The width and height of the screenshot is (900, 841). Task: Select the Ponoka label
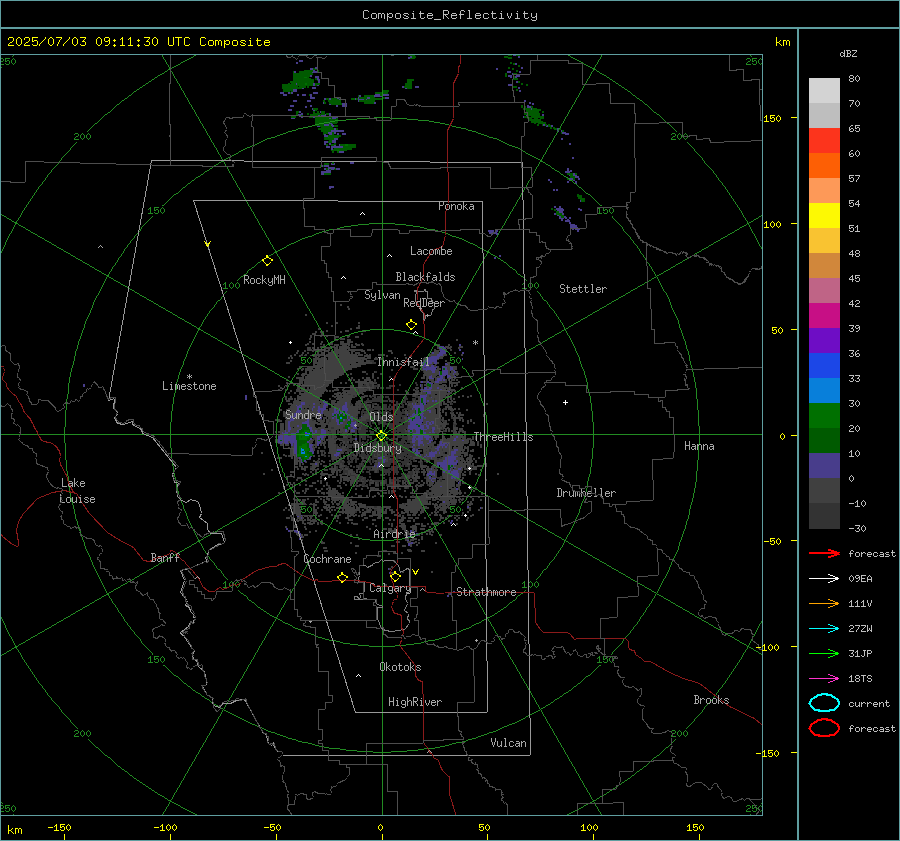click(x=456, y=207)
